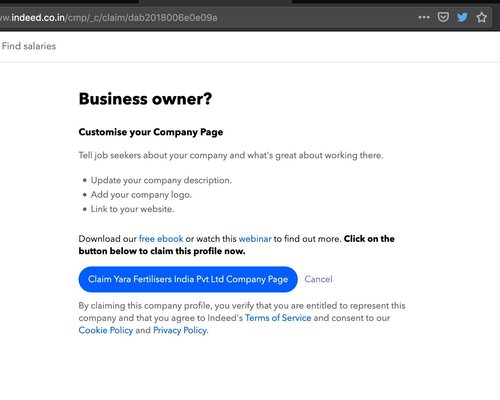Click the Twitter bird icon in address bar
Image resolution: width=500 pixels, height=400 pixels.
click(462, 17)
